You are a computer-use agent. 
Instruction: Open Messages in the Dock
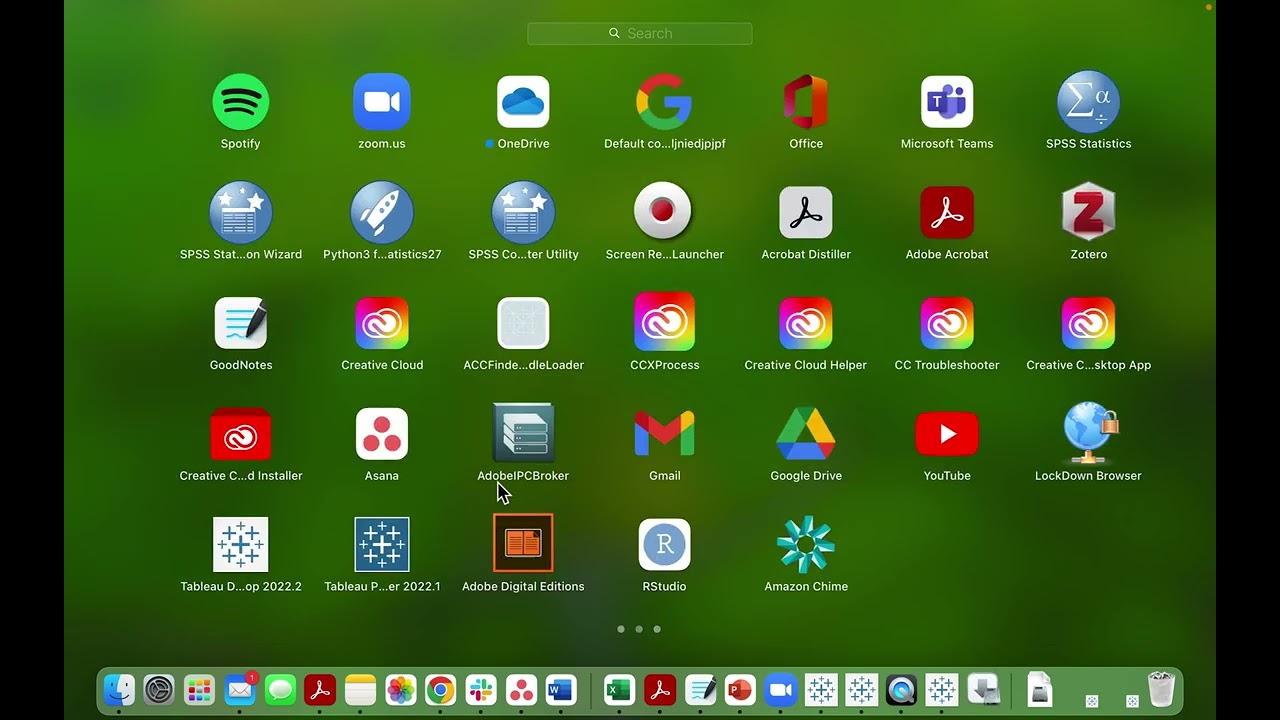pos(280,690)
